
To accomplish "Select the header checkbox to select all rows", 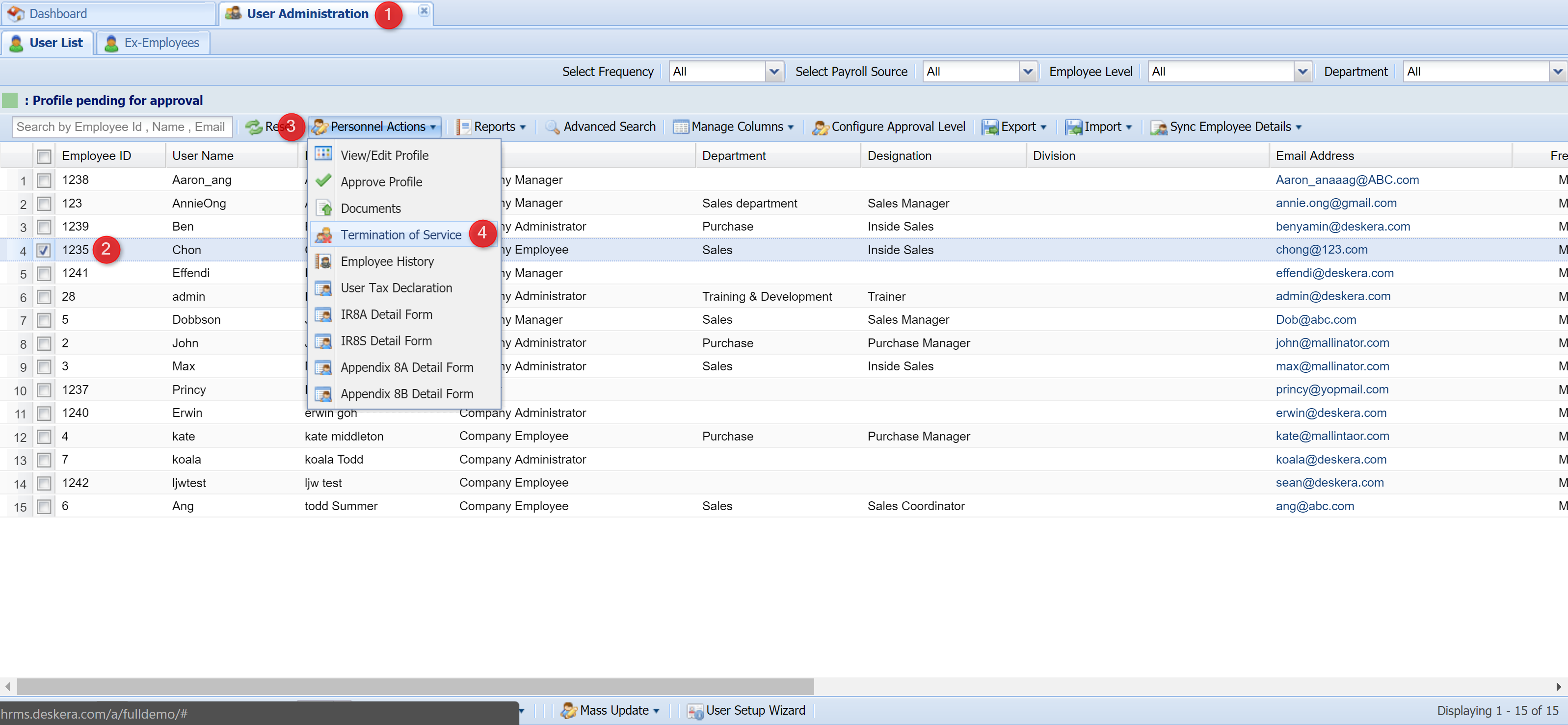I will pyautogui.click(x=43, y=155).
